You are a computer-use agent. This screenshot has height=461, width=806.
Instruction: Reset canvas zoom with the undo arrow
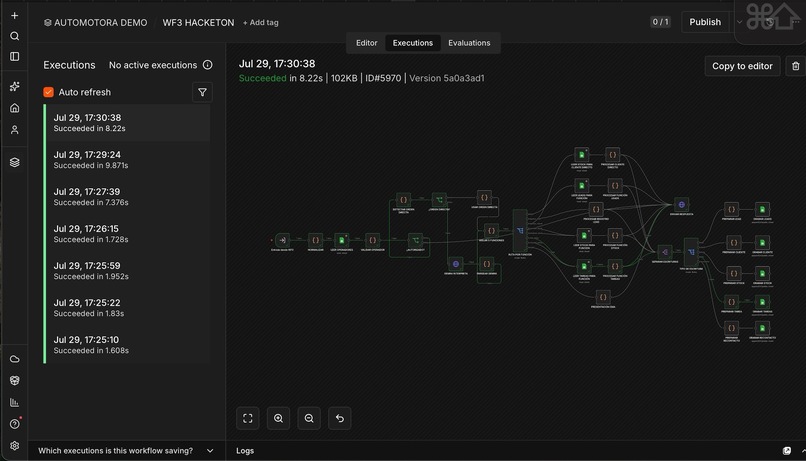(340, 418)
